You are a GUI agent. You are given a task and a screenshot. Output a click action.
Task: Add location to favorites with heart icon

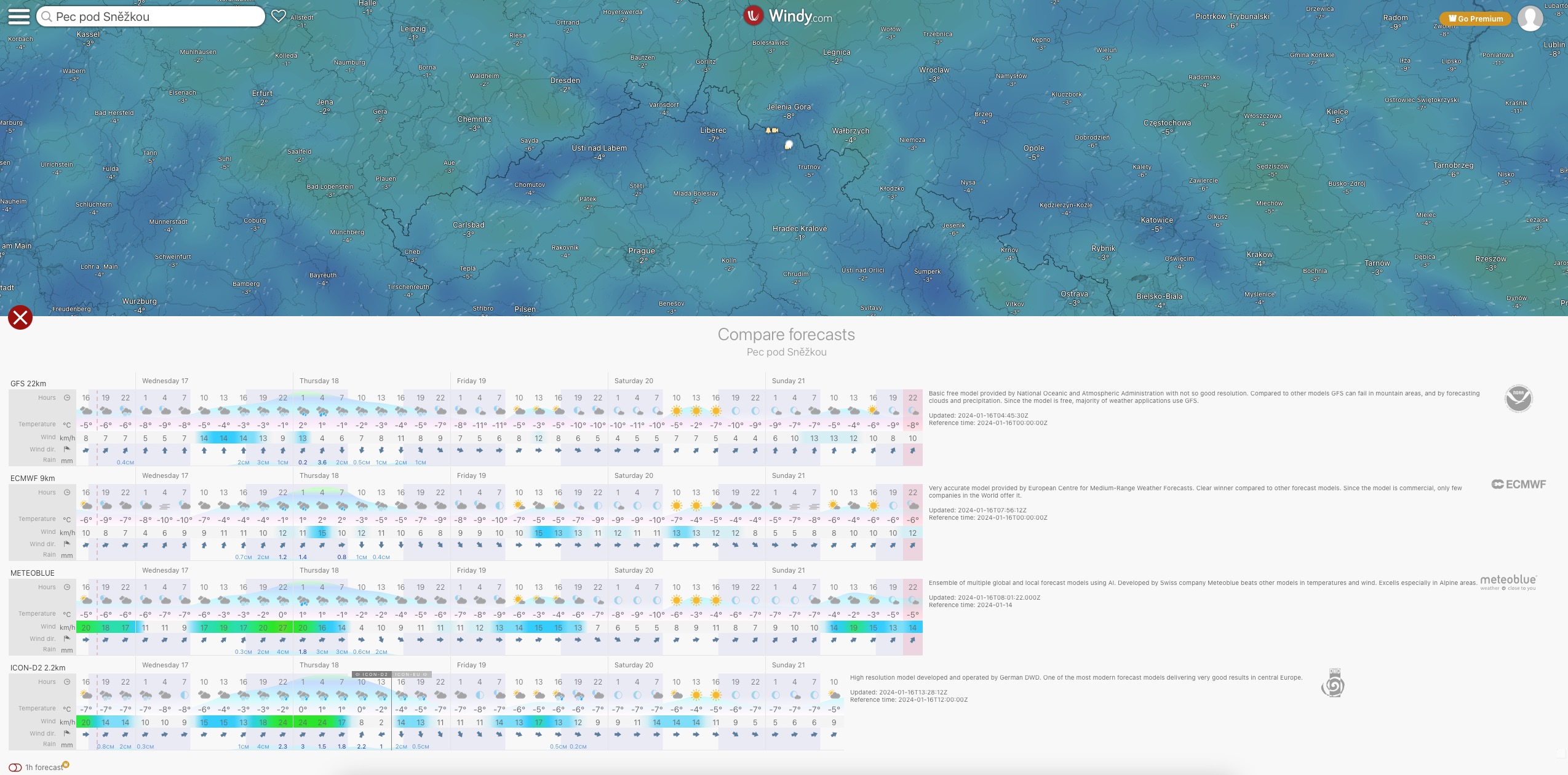[279, 17]
